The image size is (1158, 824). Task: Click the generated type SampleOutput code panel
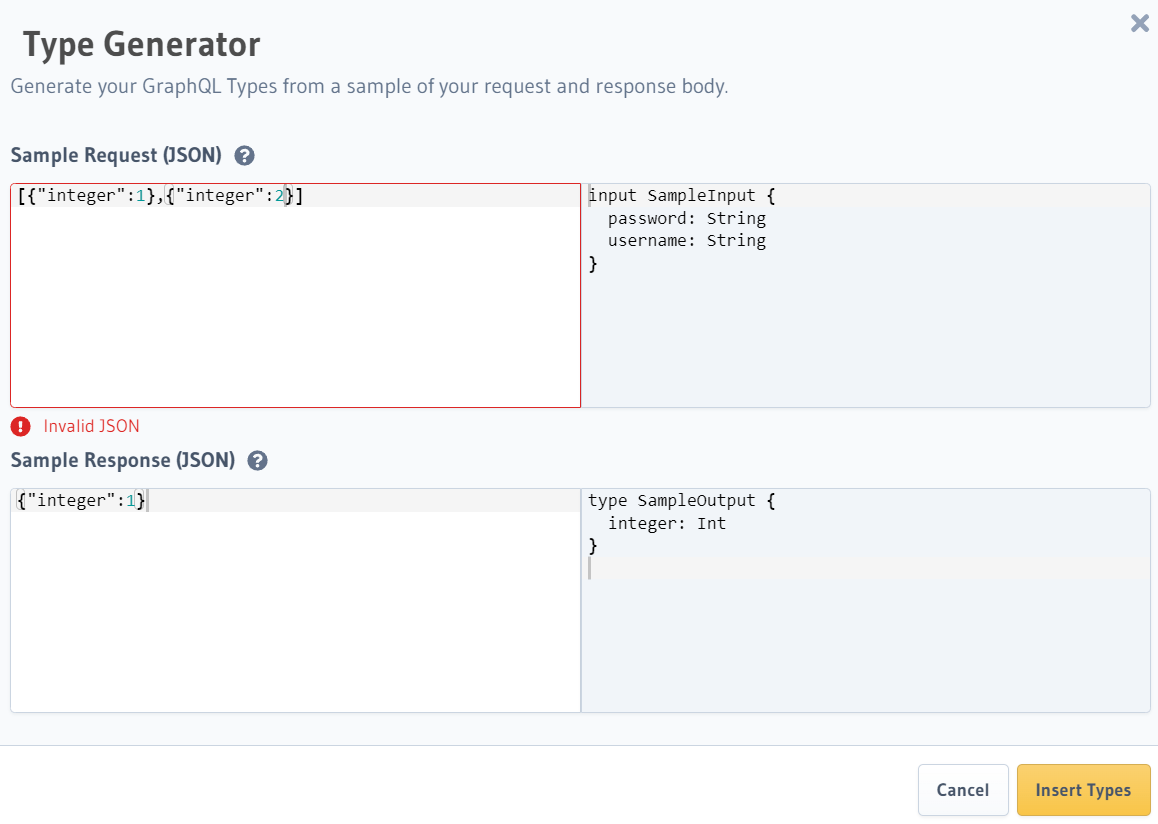click(865, 600)
